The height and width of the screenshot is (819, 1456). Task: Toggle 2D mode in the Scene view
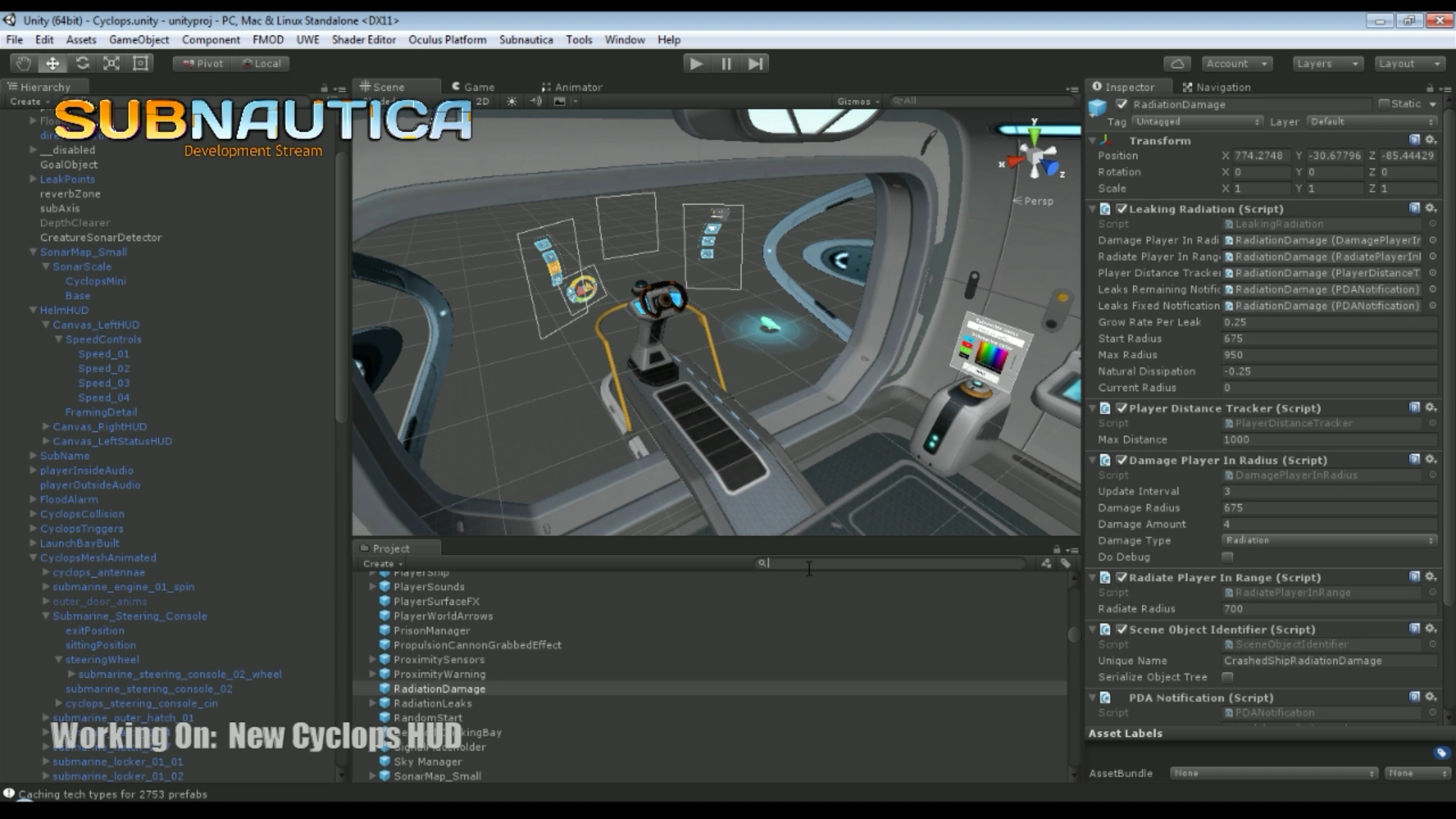483,100
